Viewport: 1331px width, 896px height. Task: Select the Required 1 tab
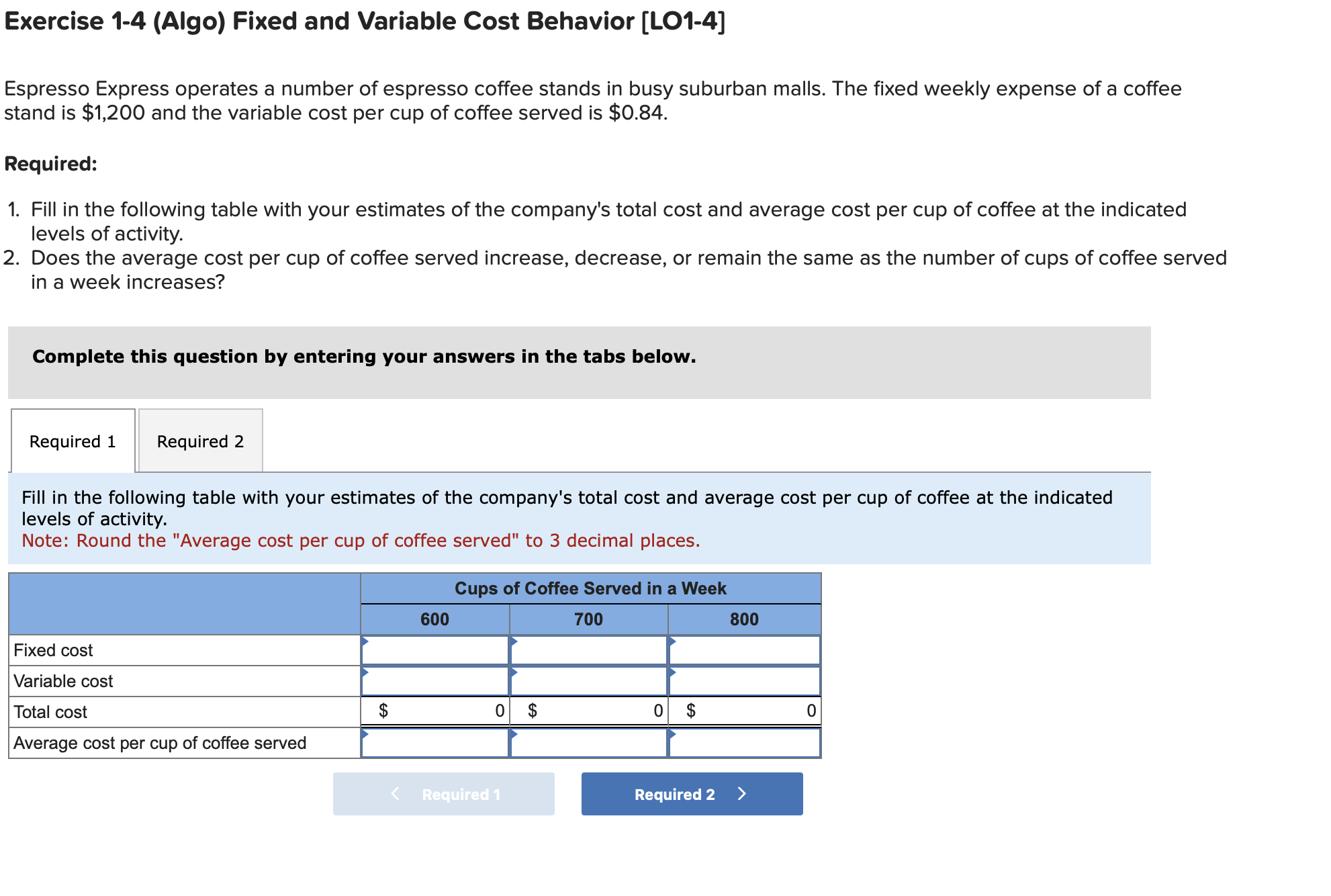72,441
